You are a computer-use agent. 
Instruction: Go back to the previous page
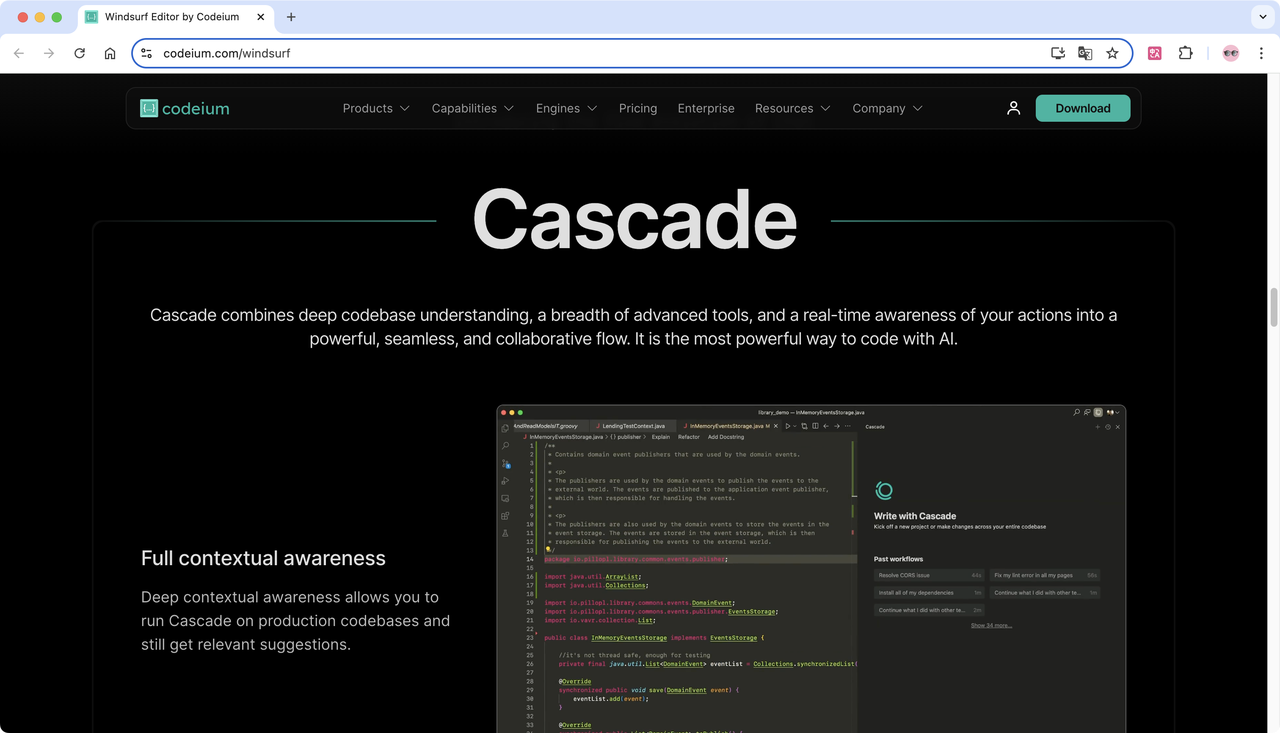pyautogui.click(x=19, y=53)
